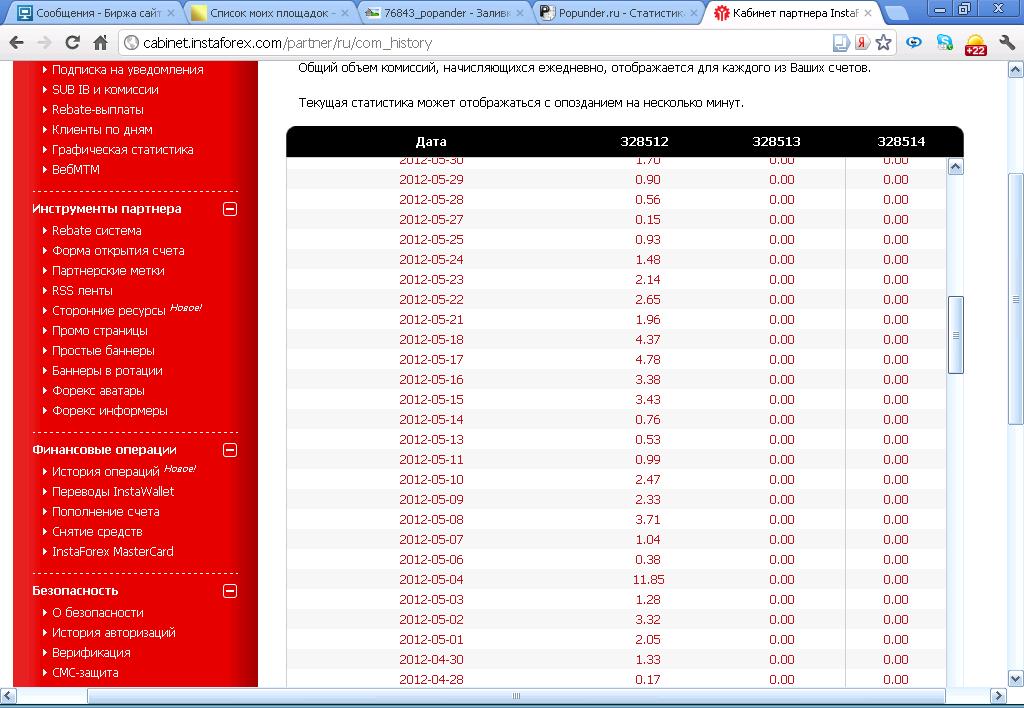The height and width of the screenshot is (708, 1024).
Task: Open Баннеры в ротации link
Action: (107, 371)
